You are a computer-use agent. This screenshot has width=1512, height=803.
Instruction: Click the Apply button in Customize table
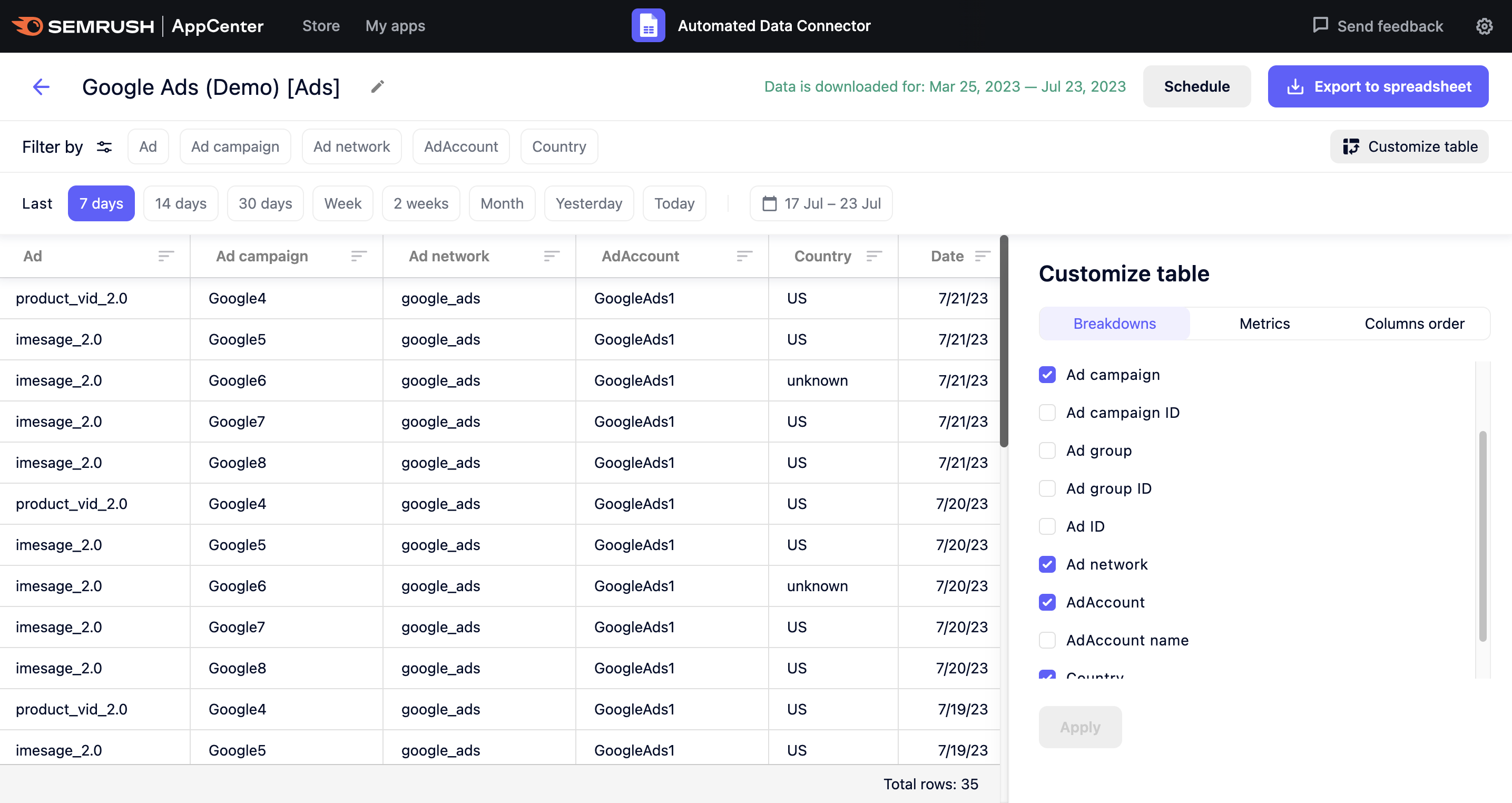[x=1080, y=727]
